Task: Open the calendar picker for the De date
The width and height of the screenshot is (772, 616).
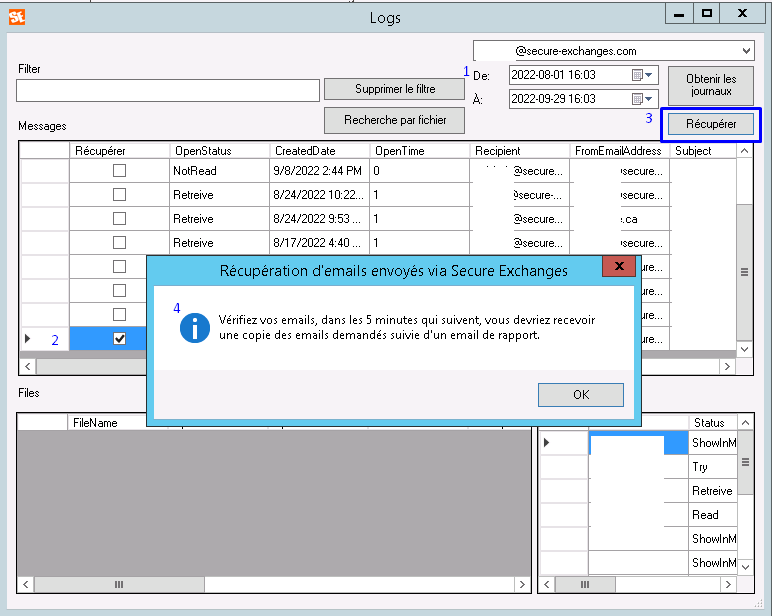Action: pyautogui.click(x=637, y=75)
